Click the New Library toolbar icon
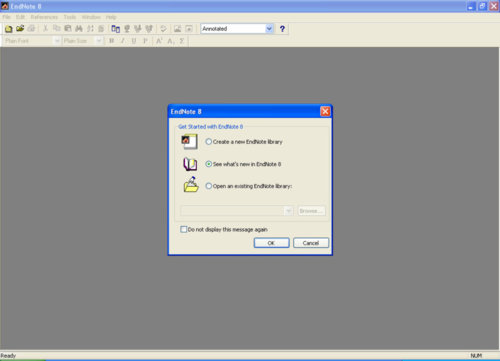 point(9,29)
